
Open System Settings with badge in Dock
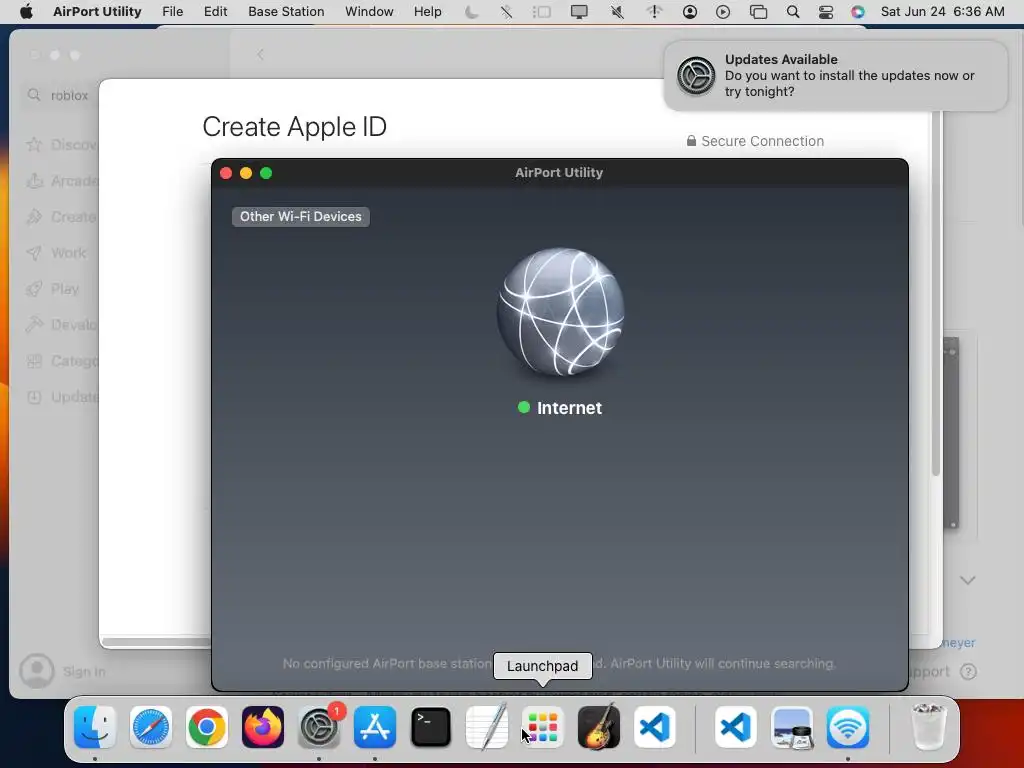click(x=319, y=727)
